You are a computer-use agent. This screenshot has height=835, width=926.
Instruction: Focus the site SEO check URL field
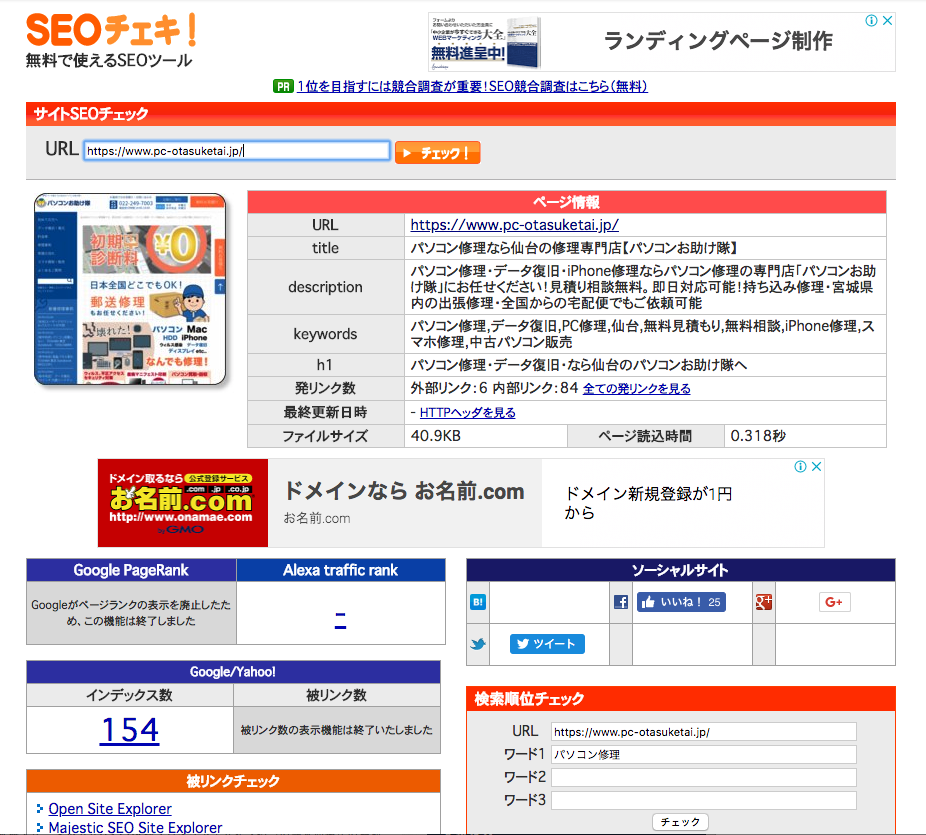(237, 151)
